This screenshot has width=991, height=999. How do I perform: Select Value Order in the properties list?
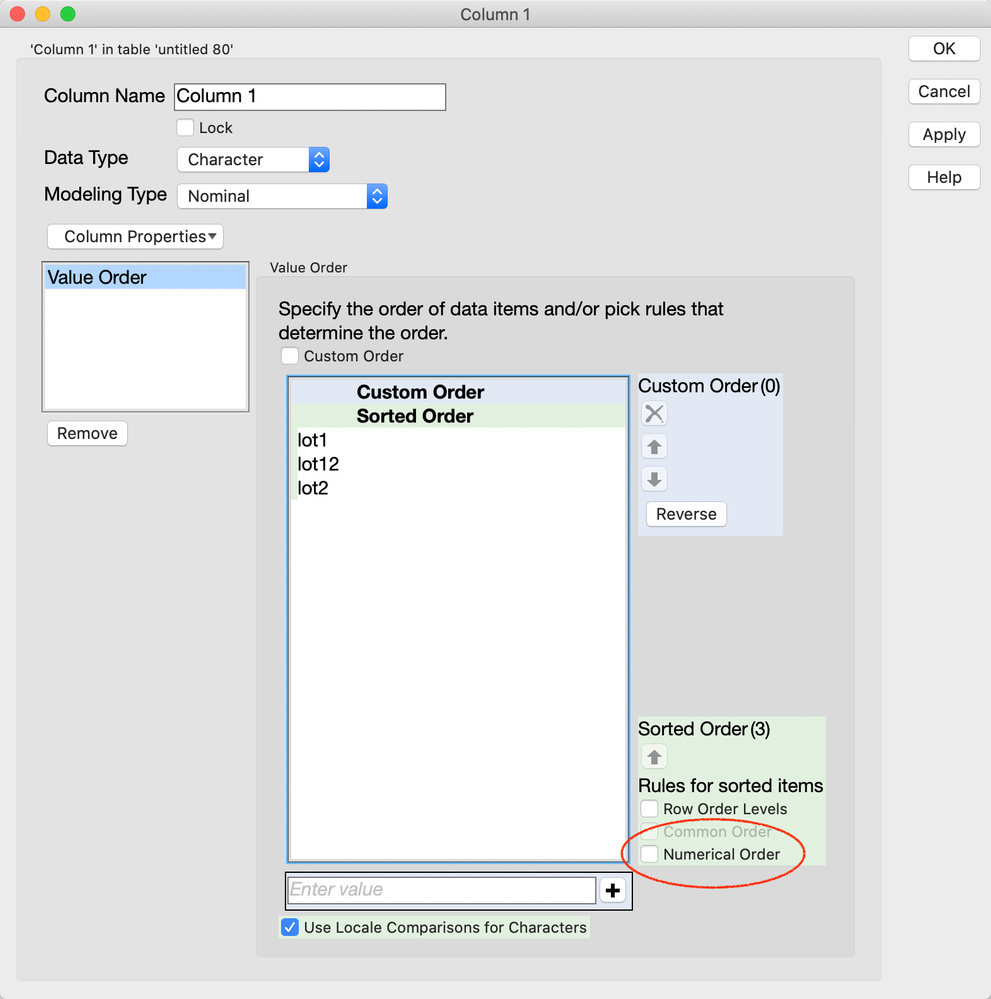(145, 277)
